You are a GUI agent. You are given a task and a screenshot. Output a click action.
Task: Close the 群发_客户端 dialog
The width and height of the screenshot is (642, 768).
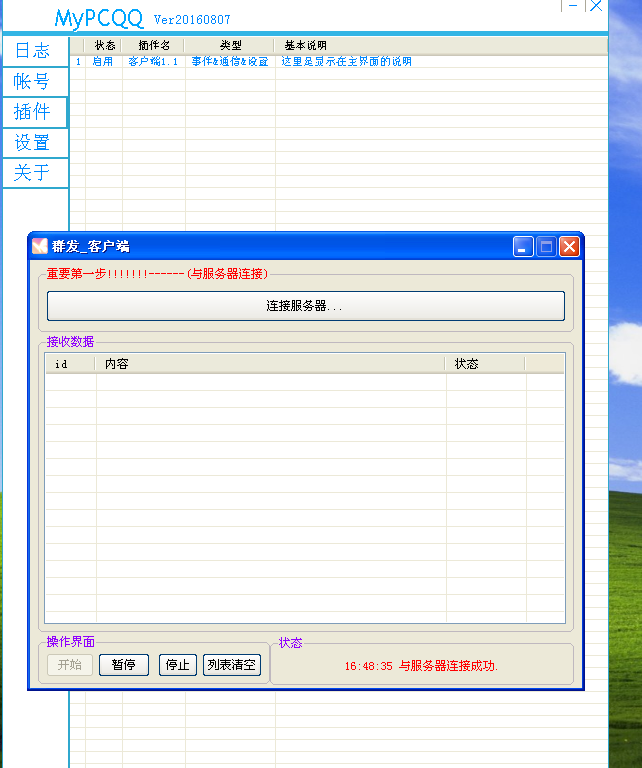(x=569, y=247)
